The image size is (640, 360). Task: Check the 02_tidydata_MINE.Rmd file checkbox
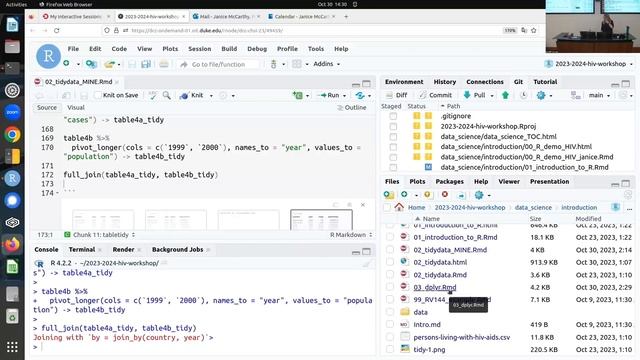[x=390, y=249]
